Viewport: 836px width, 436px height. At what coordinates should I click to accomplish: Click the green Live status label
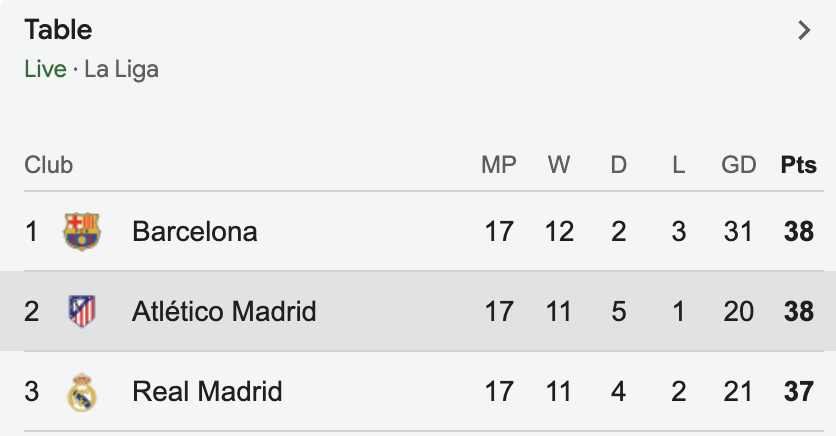[45, 69]
